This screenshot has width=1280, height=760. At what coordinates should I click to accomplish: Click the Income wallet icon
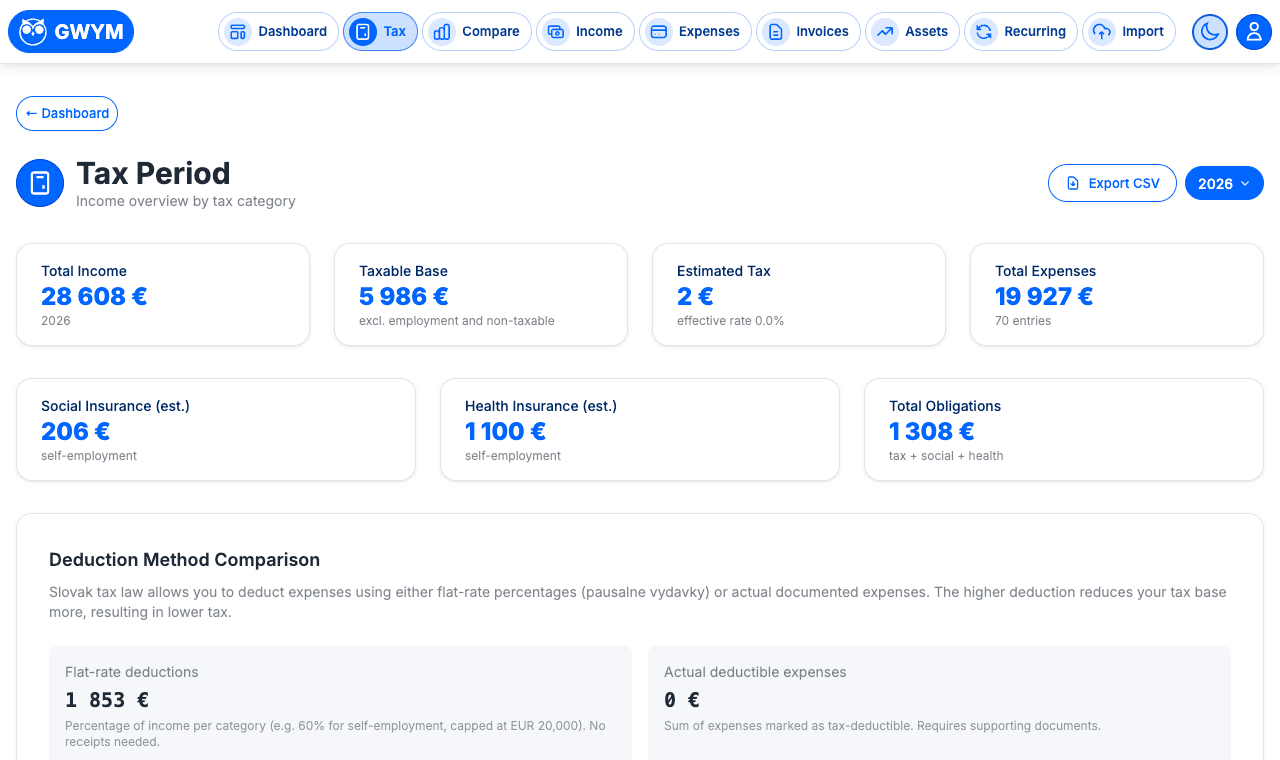pos(556,32)
